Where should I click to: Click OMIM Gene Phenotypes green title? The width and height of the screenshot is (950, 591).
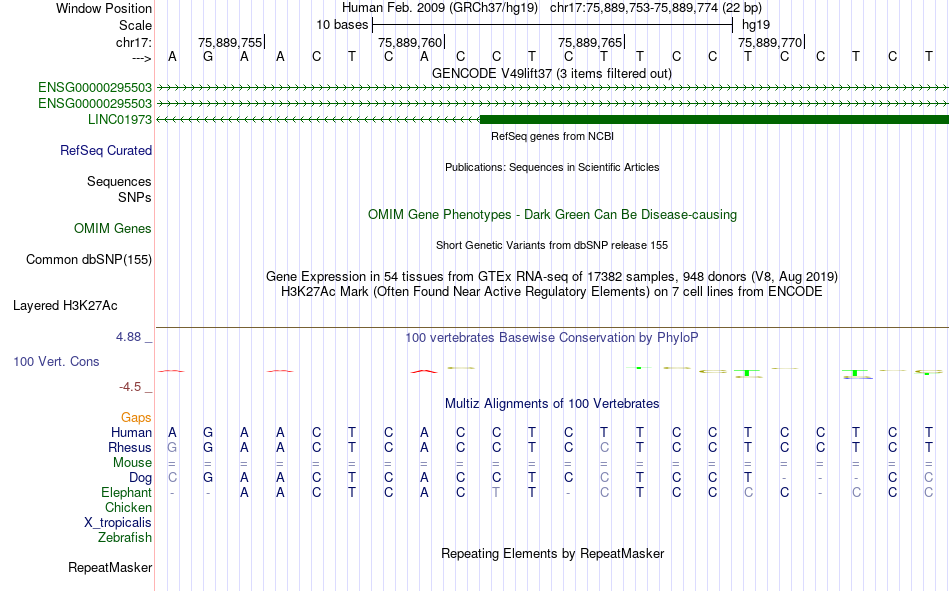pos(553,215)
